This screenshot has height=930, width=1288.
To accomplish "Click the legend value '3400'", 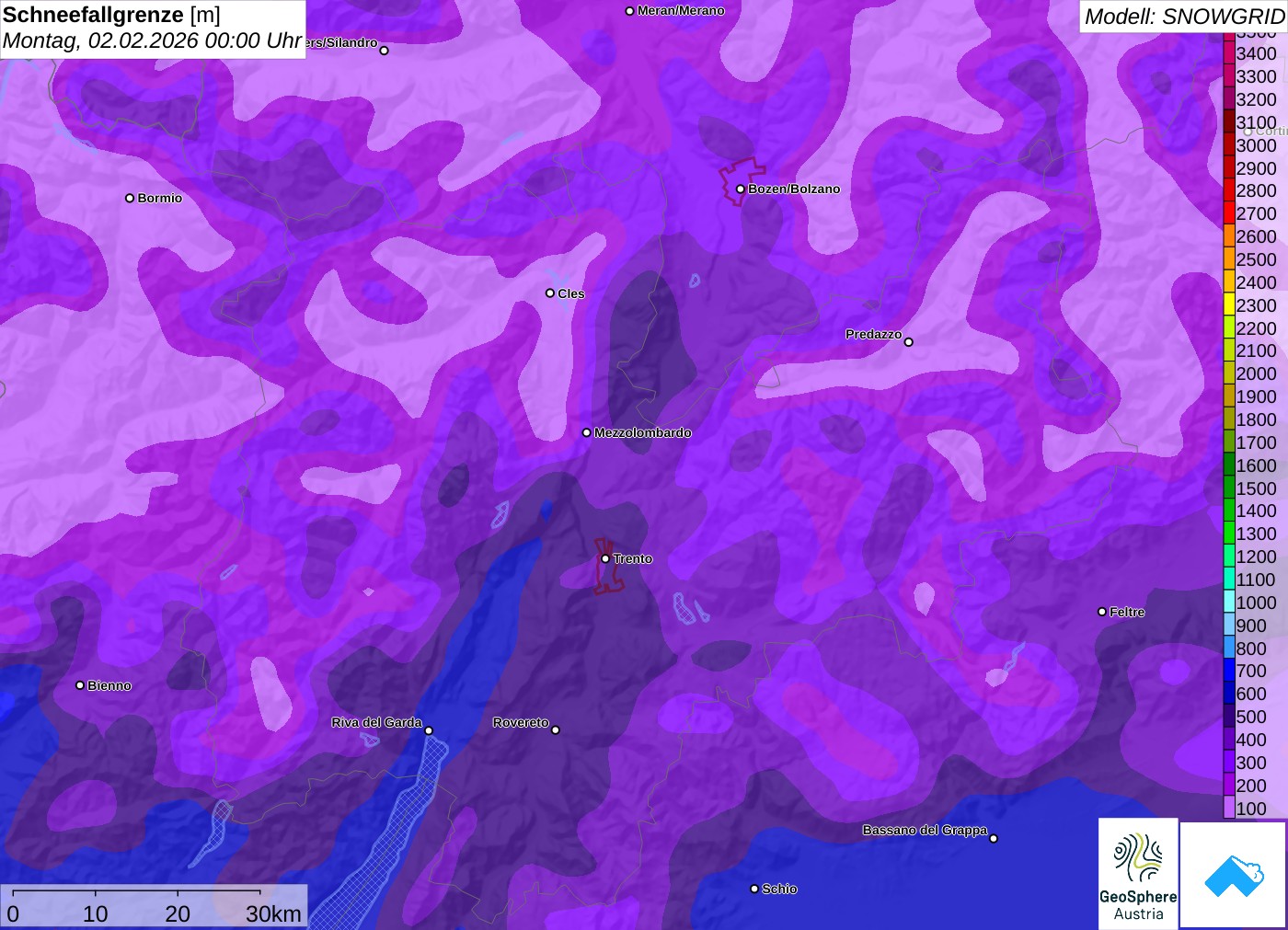I will pos(1257,54).
